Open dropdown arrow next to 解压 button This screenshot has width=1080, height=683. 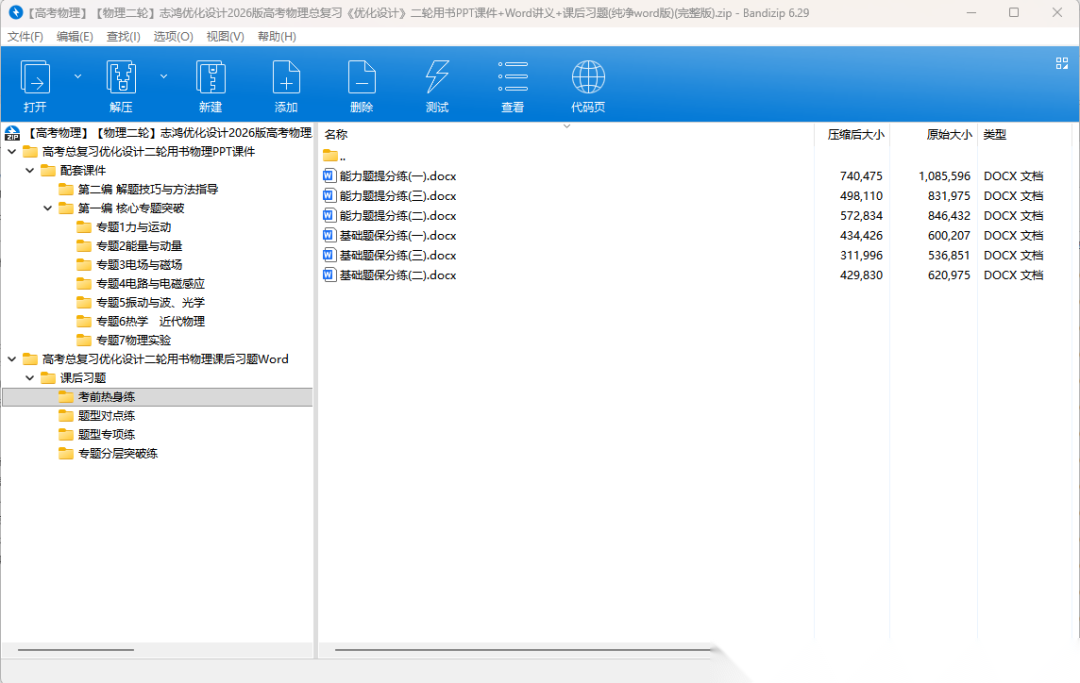coord(164,76)
